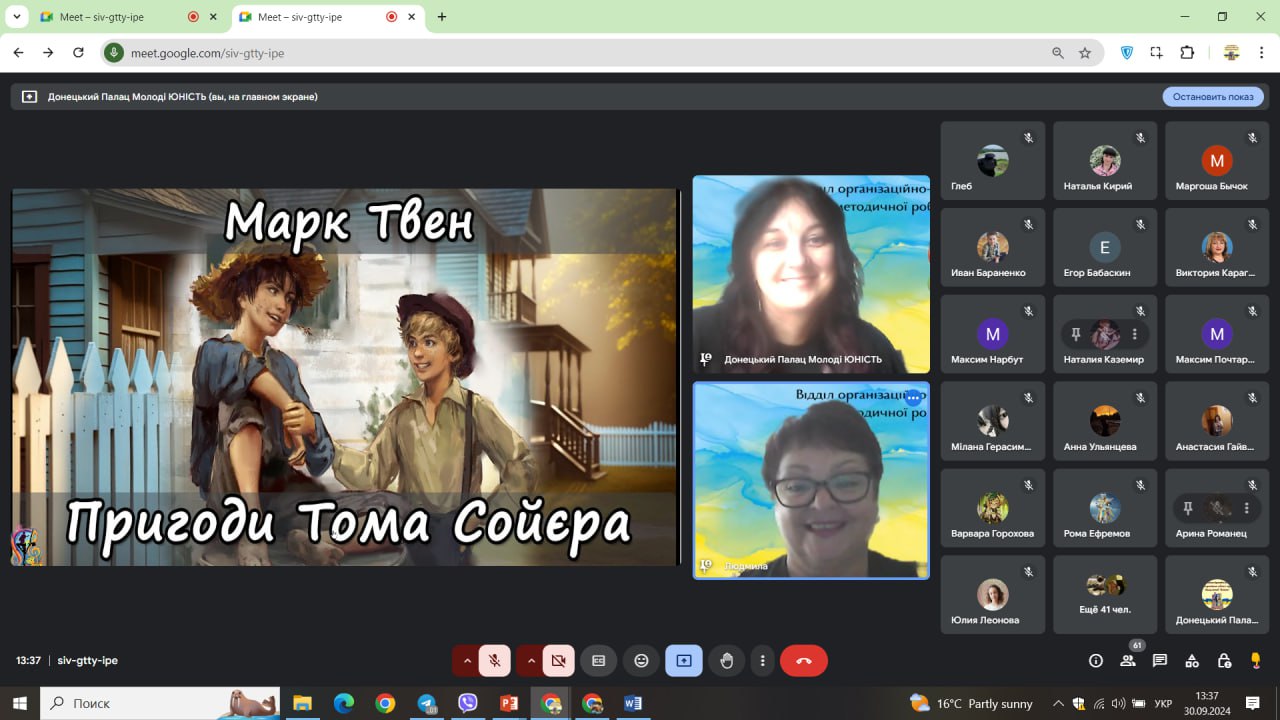This screenshot has height=720, width=1280.
Task: Open the emoji reactions button
Action: [641, 660]
